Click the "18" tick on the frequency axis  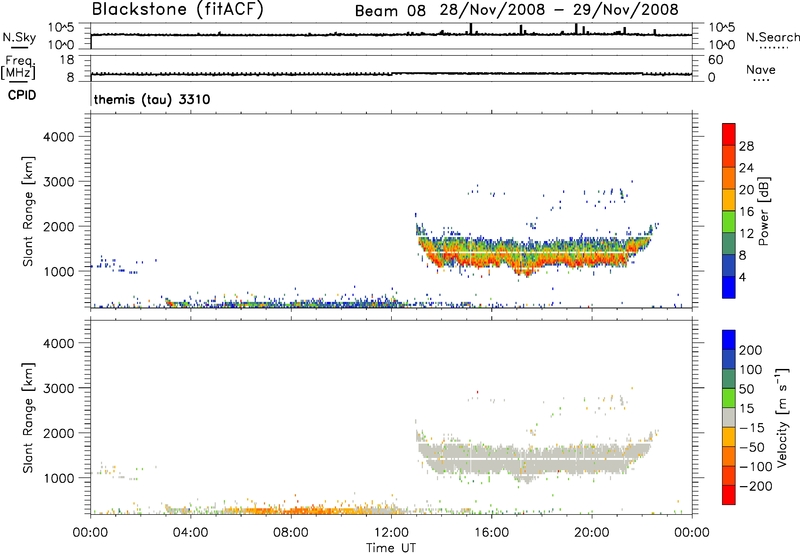pyautogui.click(x=67, y=60)
